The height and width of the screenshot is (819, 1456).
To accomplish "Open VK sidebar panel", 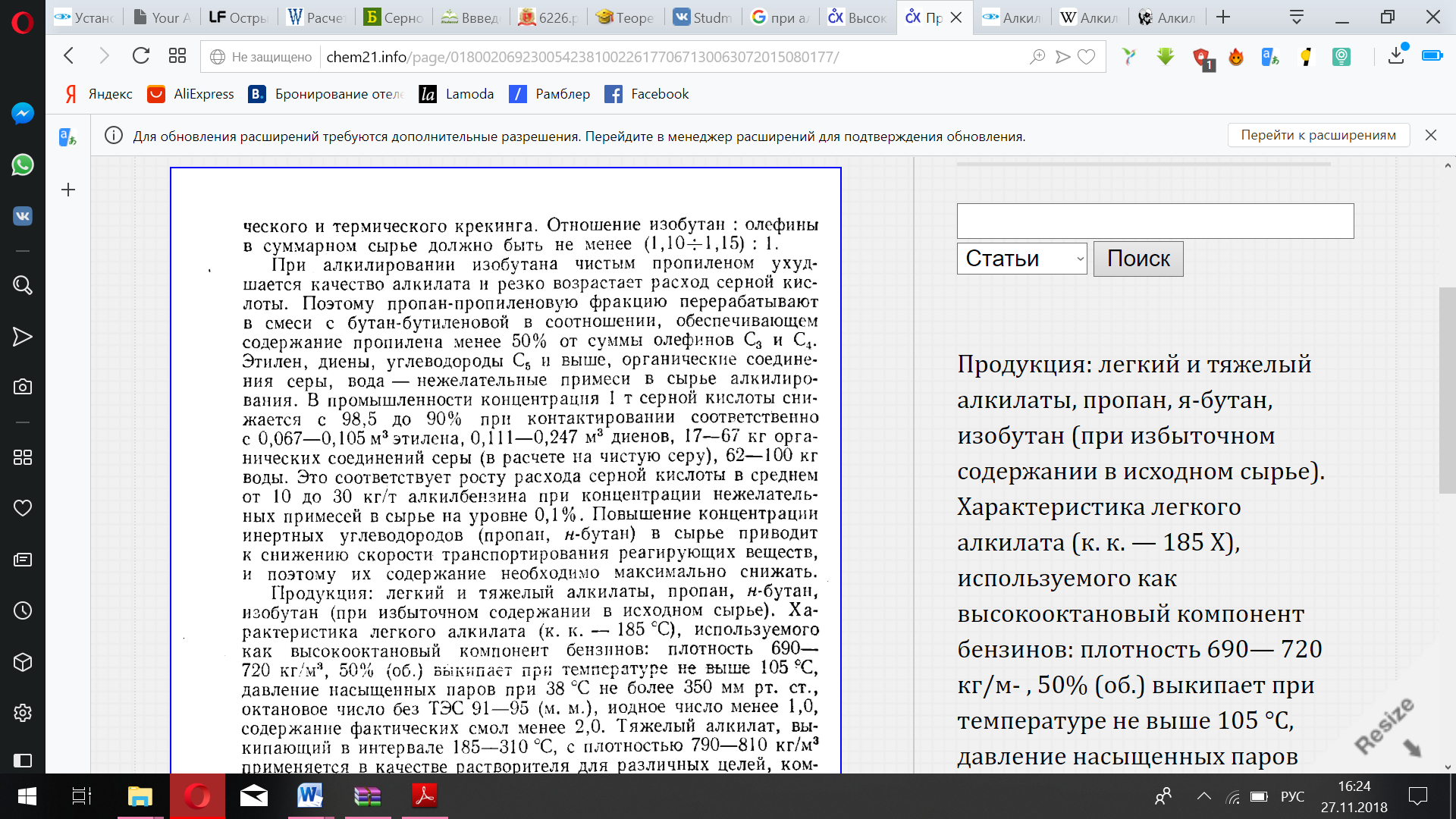I will pos(23,216).
